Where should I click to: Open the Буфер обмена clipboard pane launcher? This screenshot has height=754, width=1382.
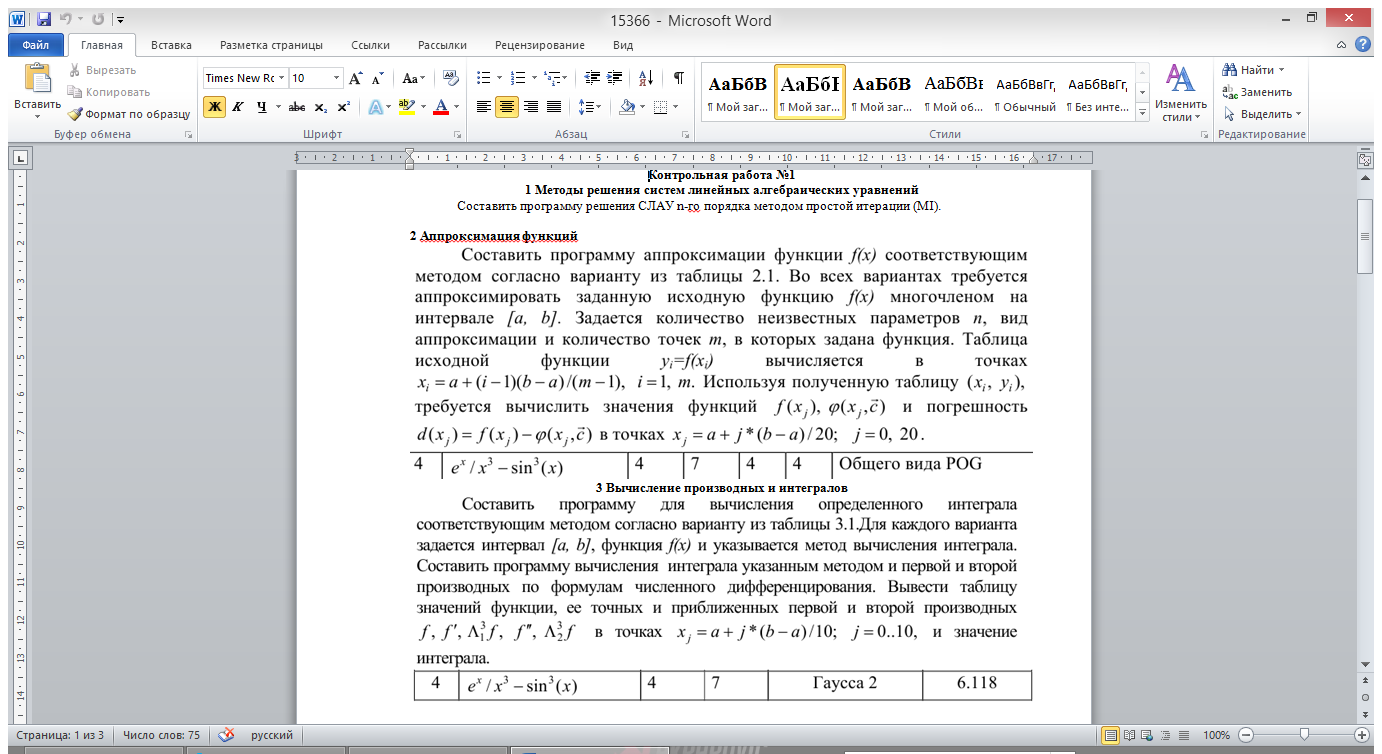pyautogui.click(x=188, y=134)
